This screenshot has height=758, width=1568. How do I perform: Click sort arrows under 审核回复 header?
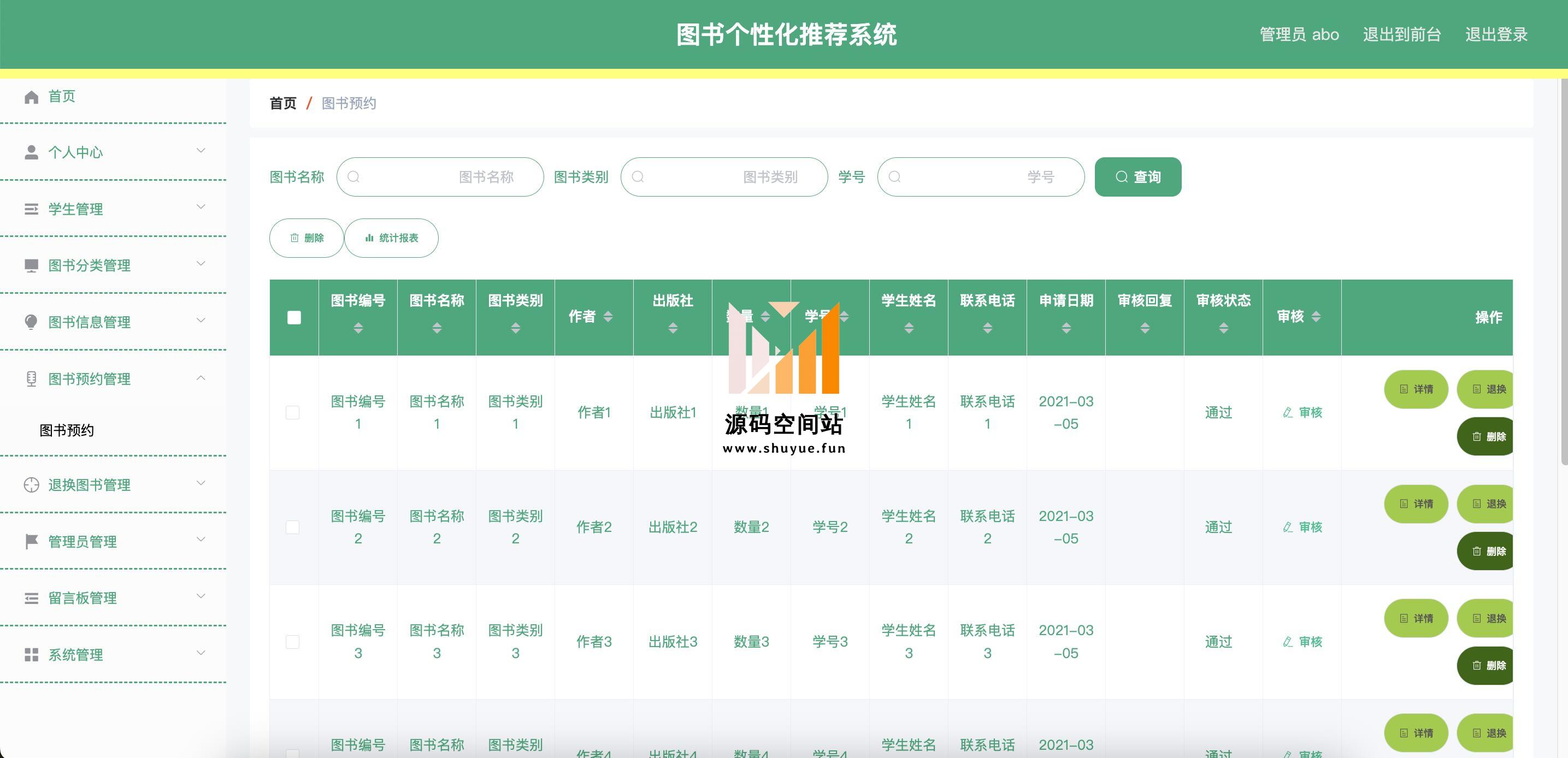pyautogui.click(x=1145, y=329)
